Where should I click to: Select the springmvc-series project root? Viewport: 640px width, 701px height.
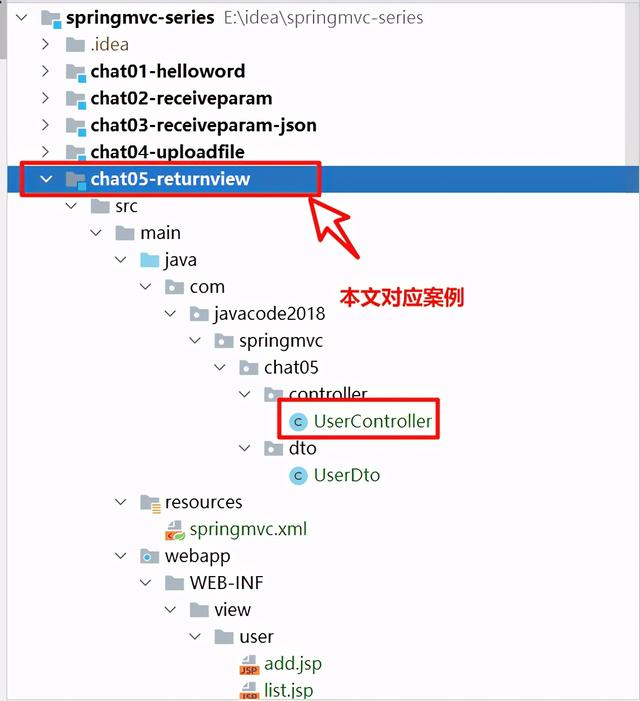(140, 18)
